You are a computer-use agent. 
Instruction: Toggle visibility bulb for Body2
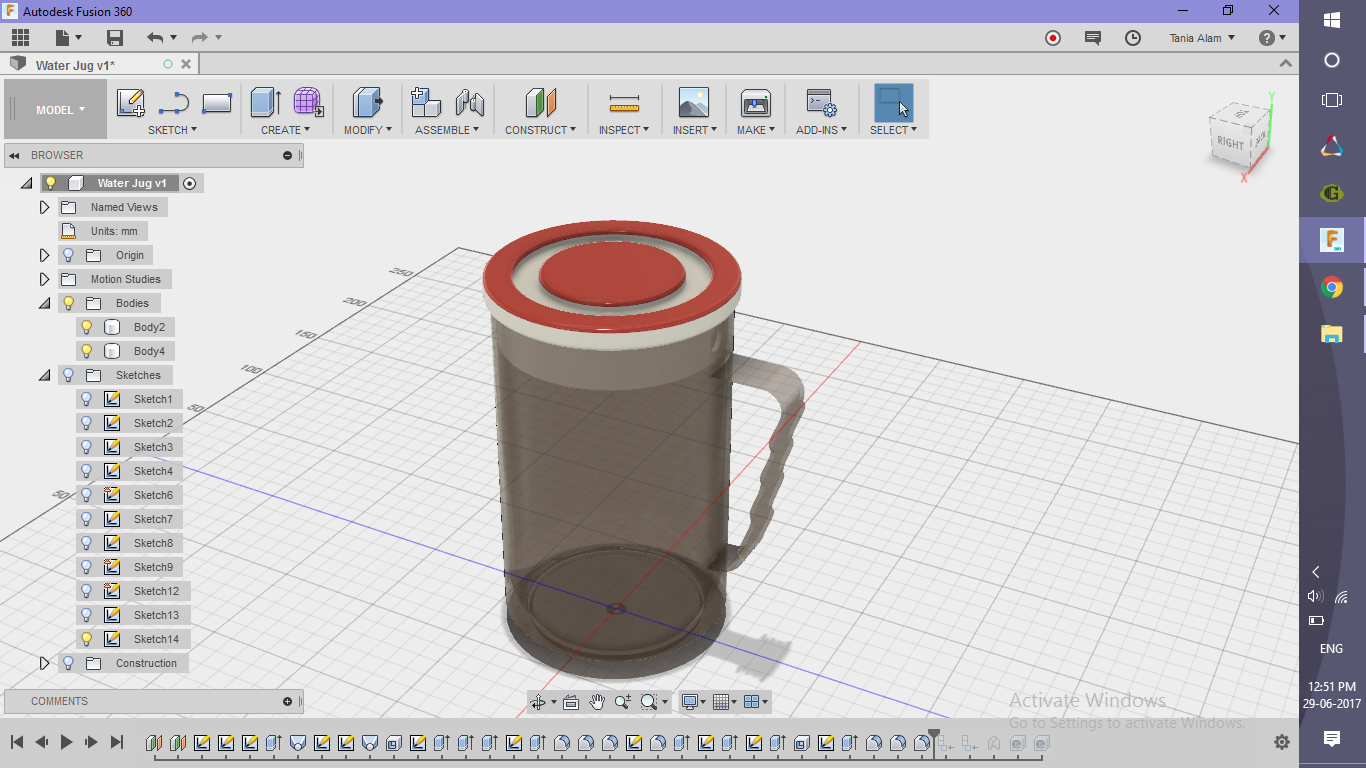point(86,327)
